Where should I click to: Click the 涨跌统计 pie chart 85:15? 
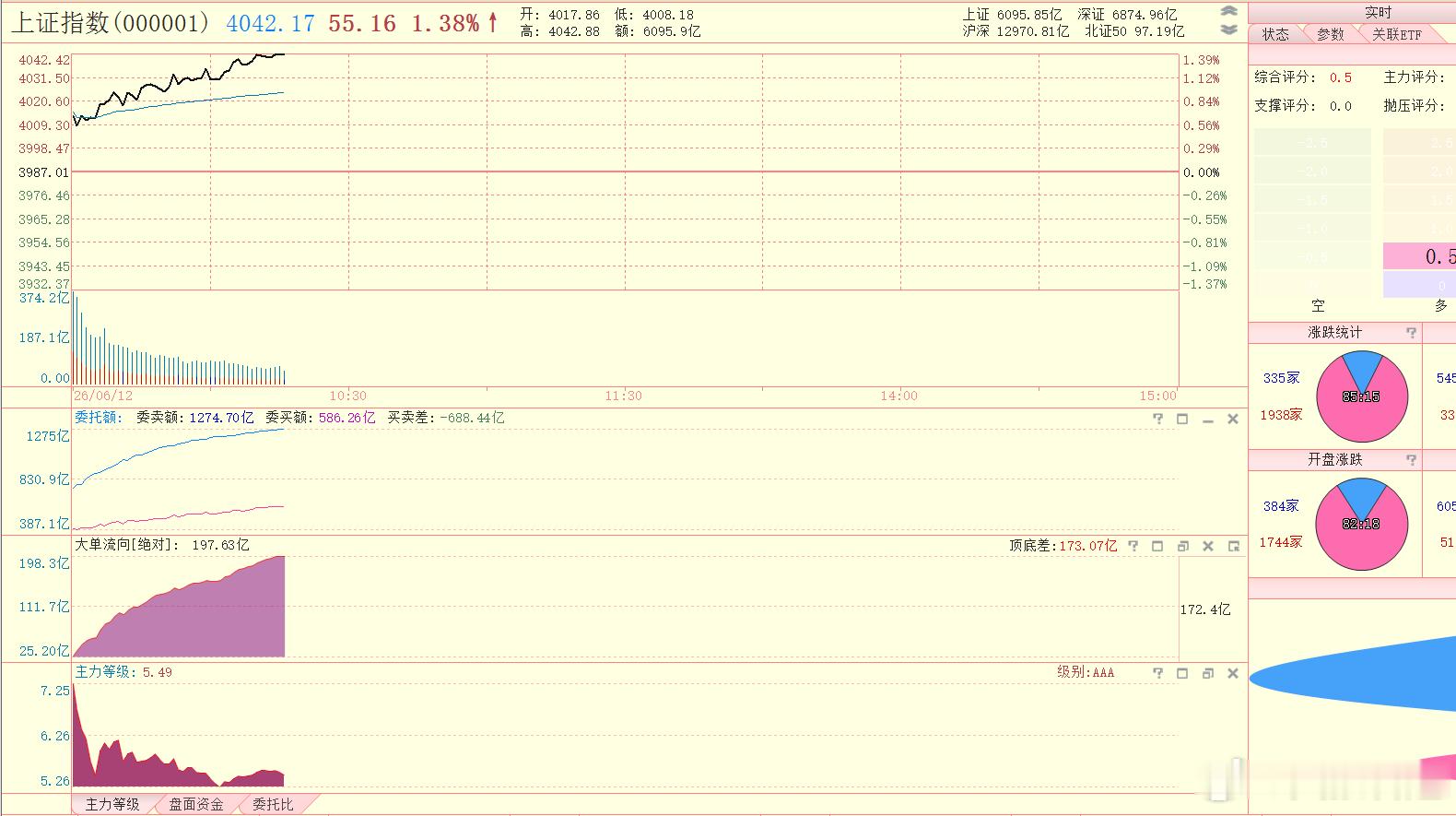(1362, 396)
